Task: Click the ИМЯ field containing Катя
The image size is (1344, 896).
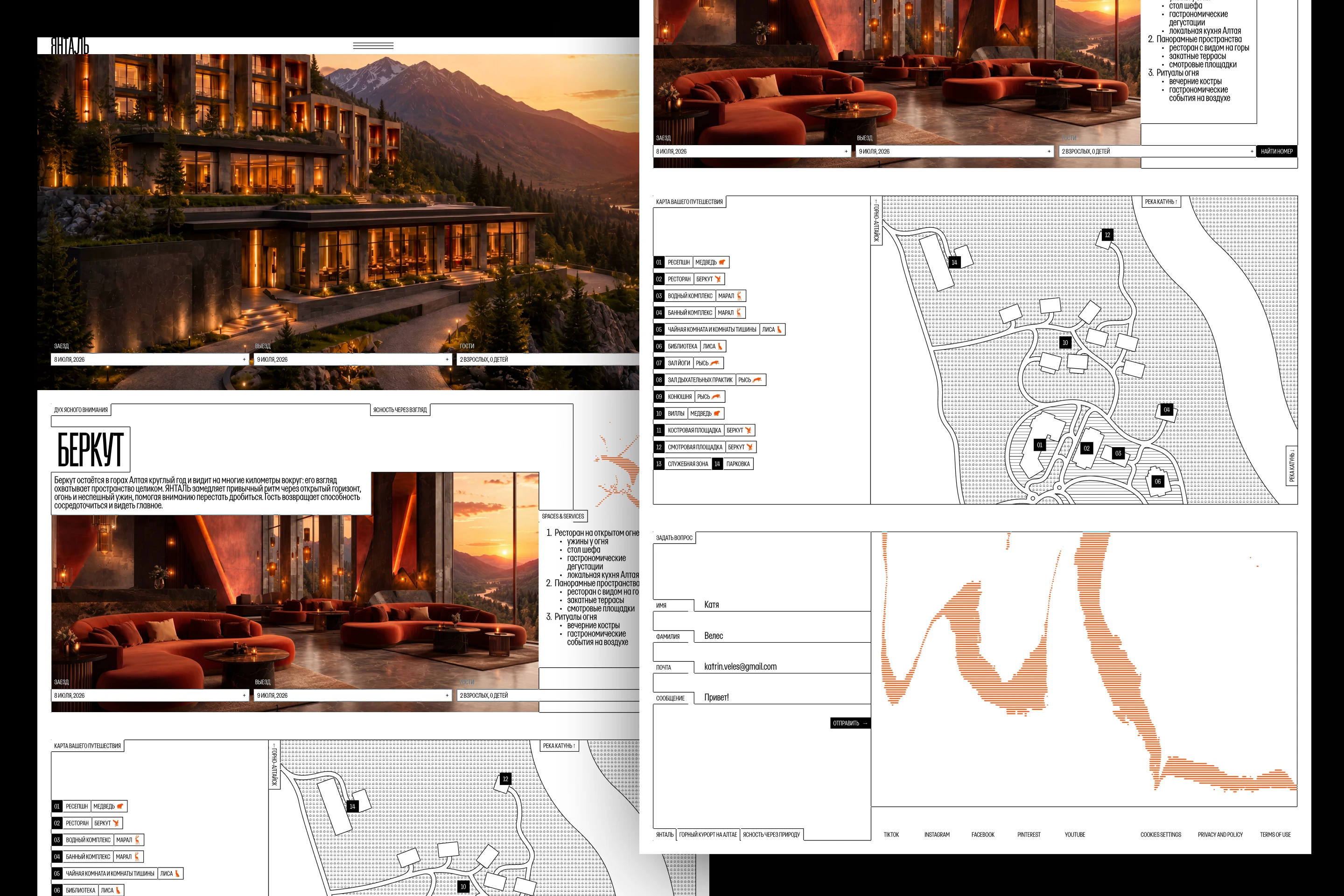Action: (762, 605)
